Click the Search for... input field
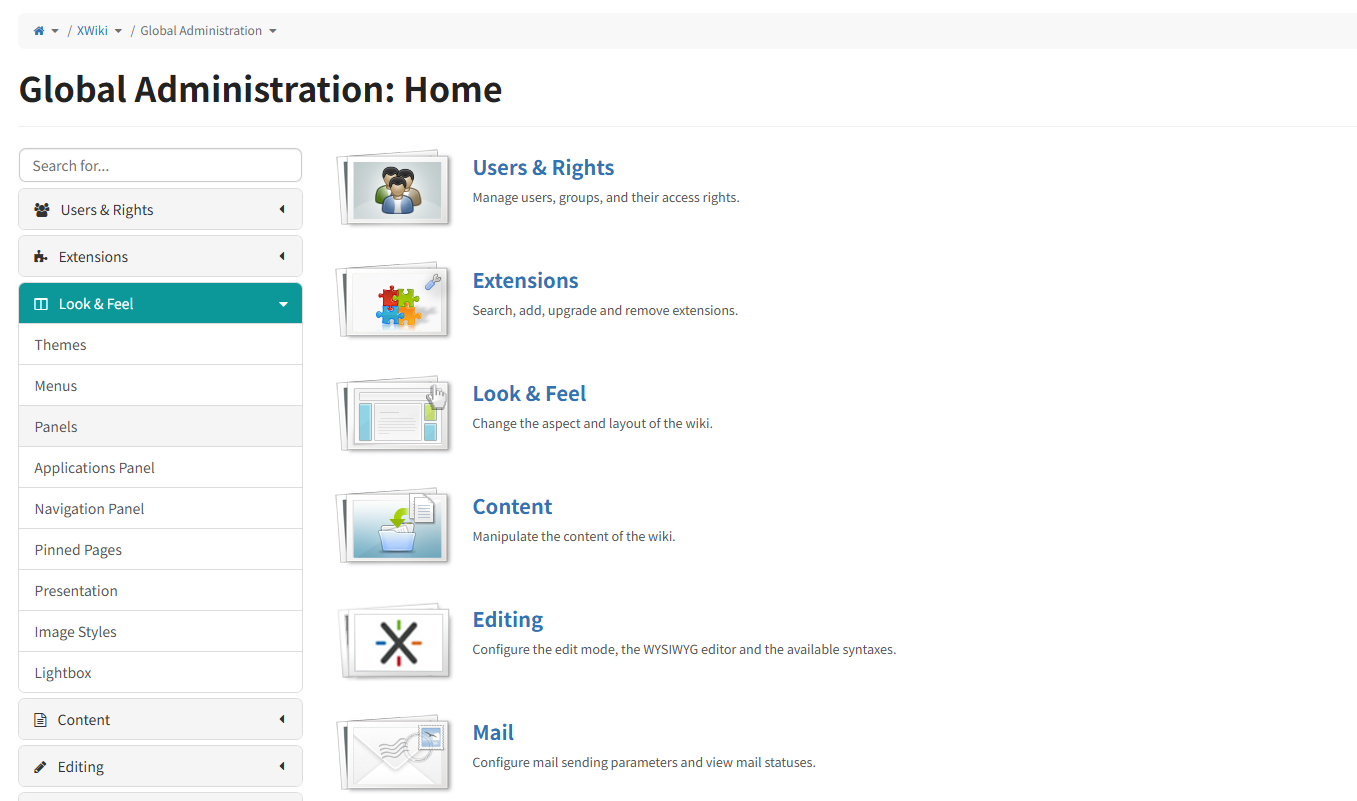Screen dimensions: 1357x801 (160, 166)
